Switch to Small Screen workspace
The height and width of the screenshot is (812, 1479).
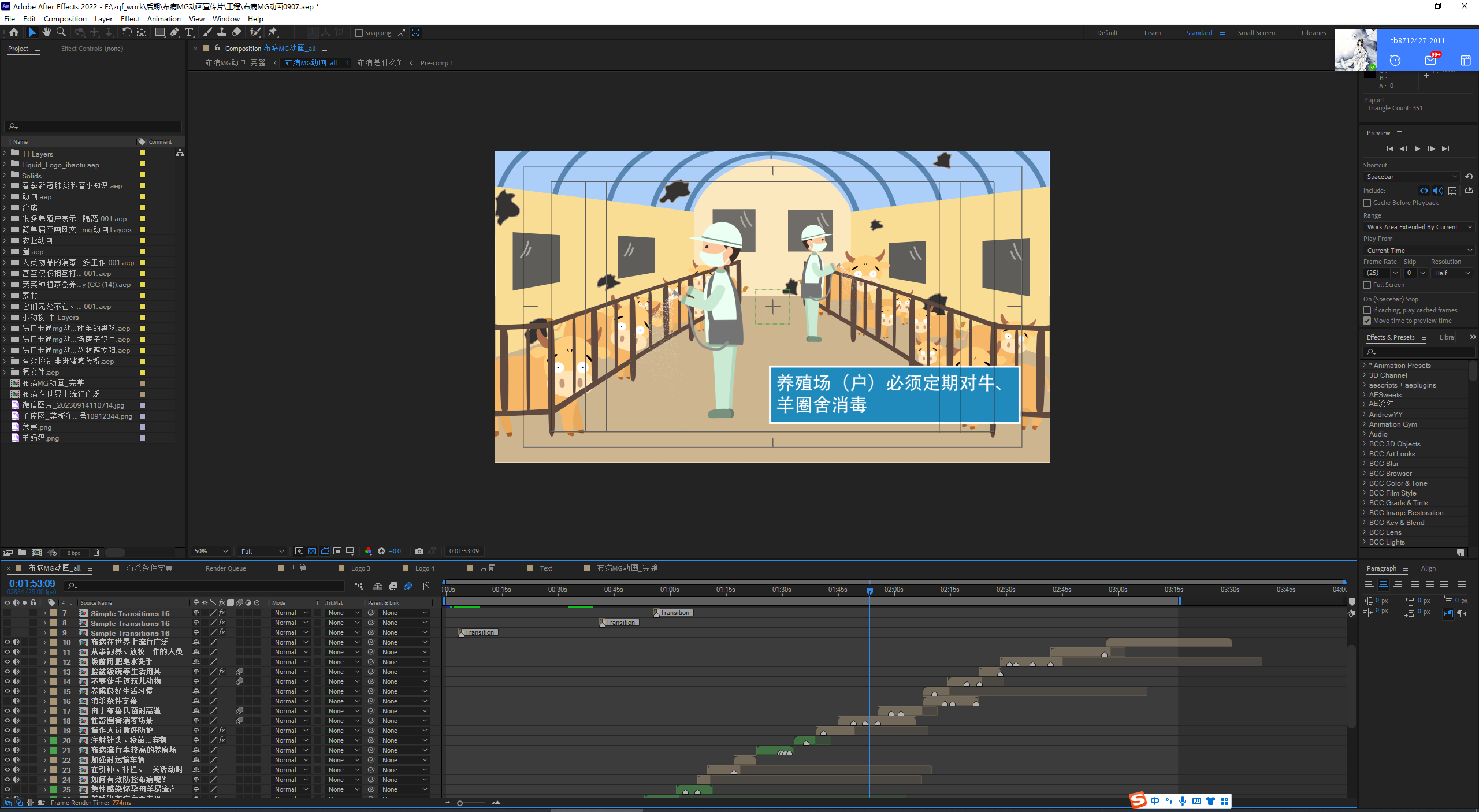(x=1256, y=33)
